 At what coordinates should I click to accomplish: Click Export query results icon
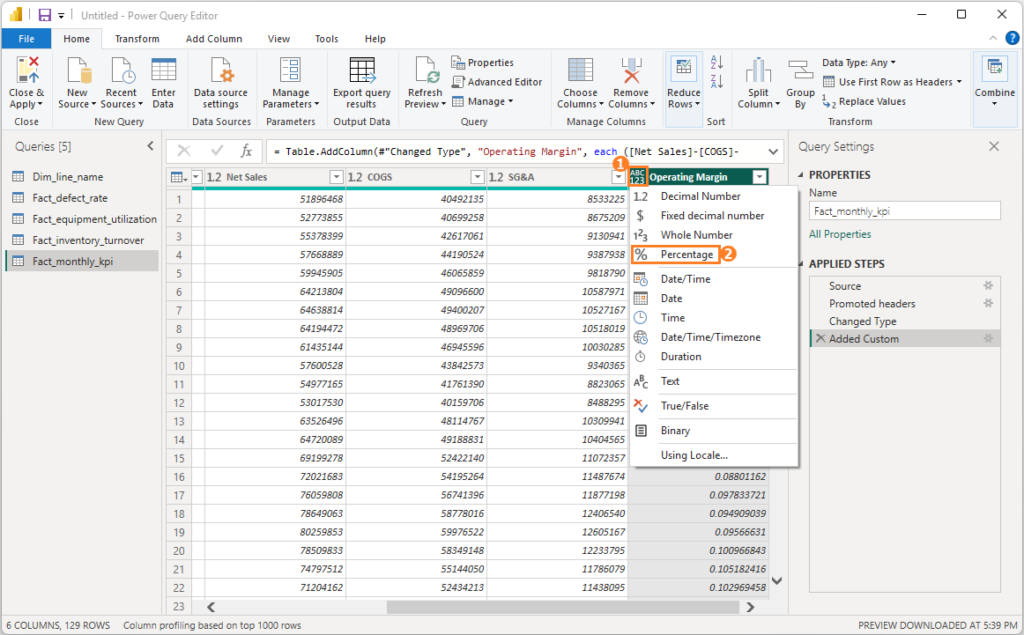[x=362, y=70]
